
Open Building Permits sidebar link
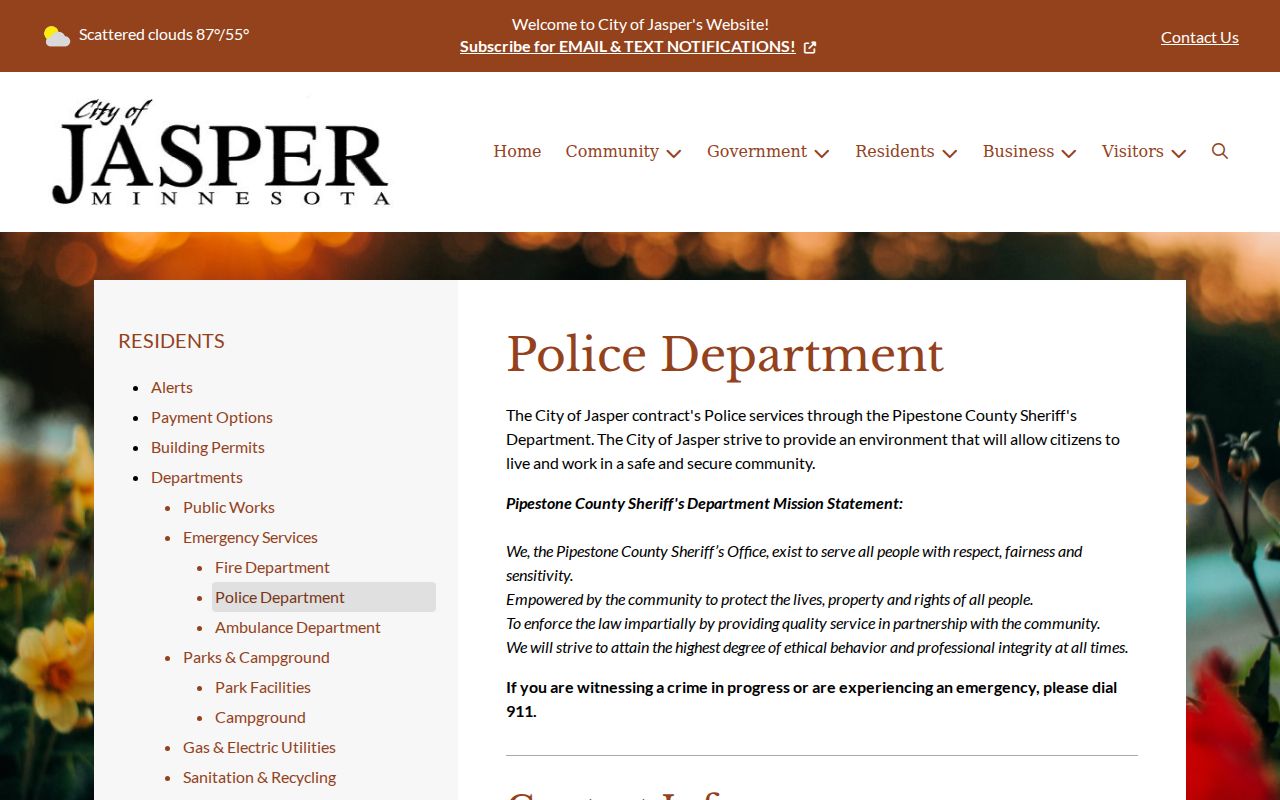click(208, 447)
